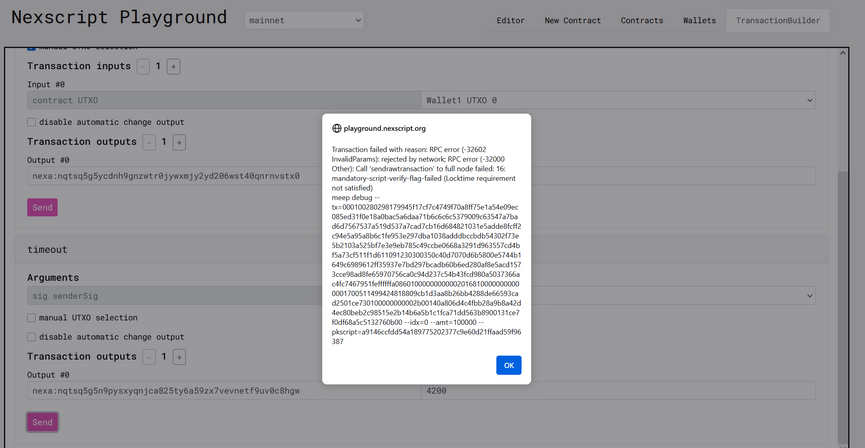
Task: Add a transaction output in first section
Action: click(179, 142)
